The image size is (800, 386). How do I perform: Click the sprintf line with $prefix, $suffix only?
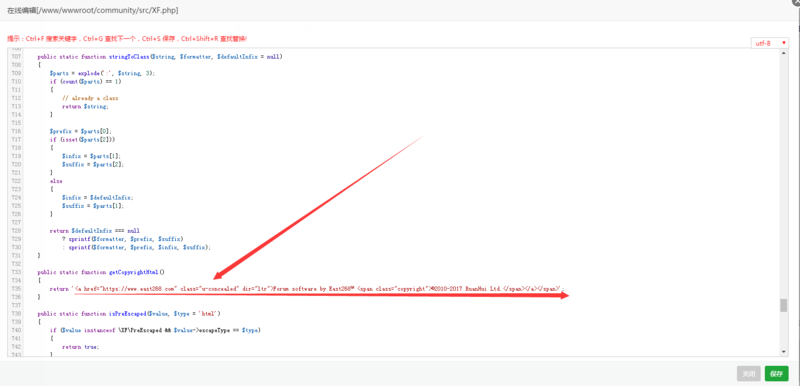(x=122, y=238)
